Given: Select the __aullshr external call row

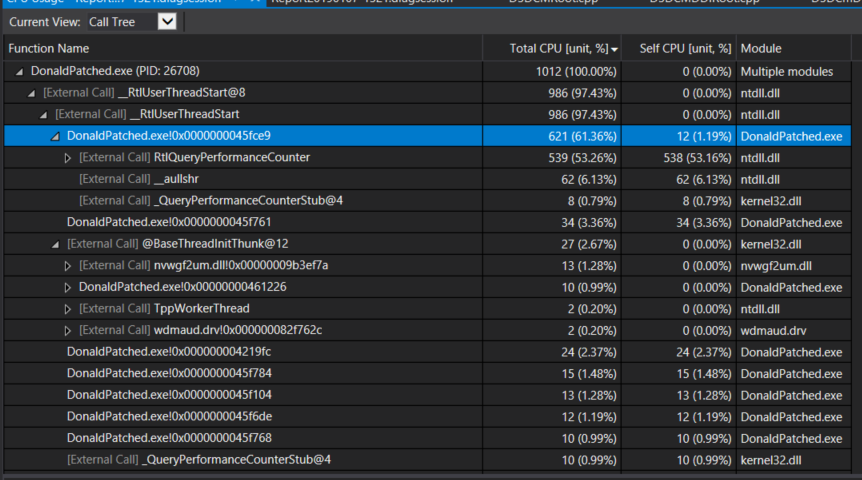Looking at the screenshot, I should [x=427, y=179].
